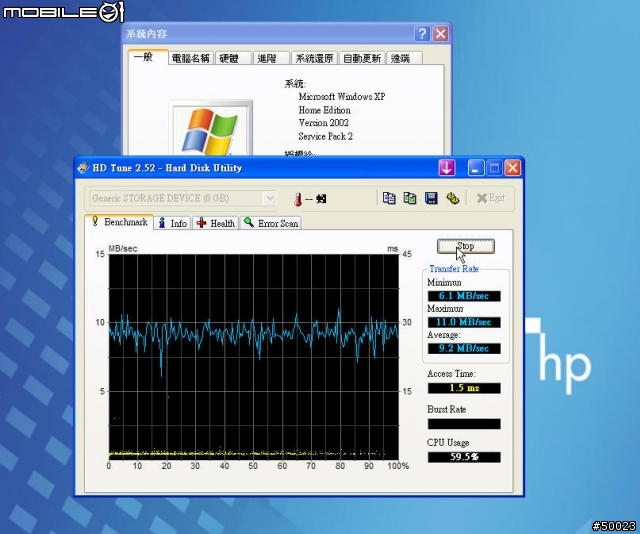The height and width of the screenshot is (534, 640).
Task: Select the 自動更新 tab in System Properties
Action: point(362,58)
